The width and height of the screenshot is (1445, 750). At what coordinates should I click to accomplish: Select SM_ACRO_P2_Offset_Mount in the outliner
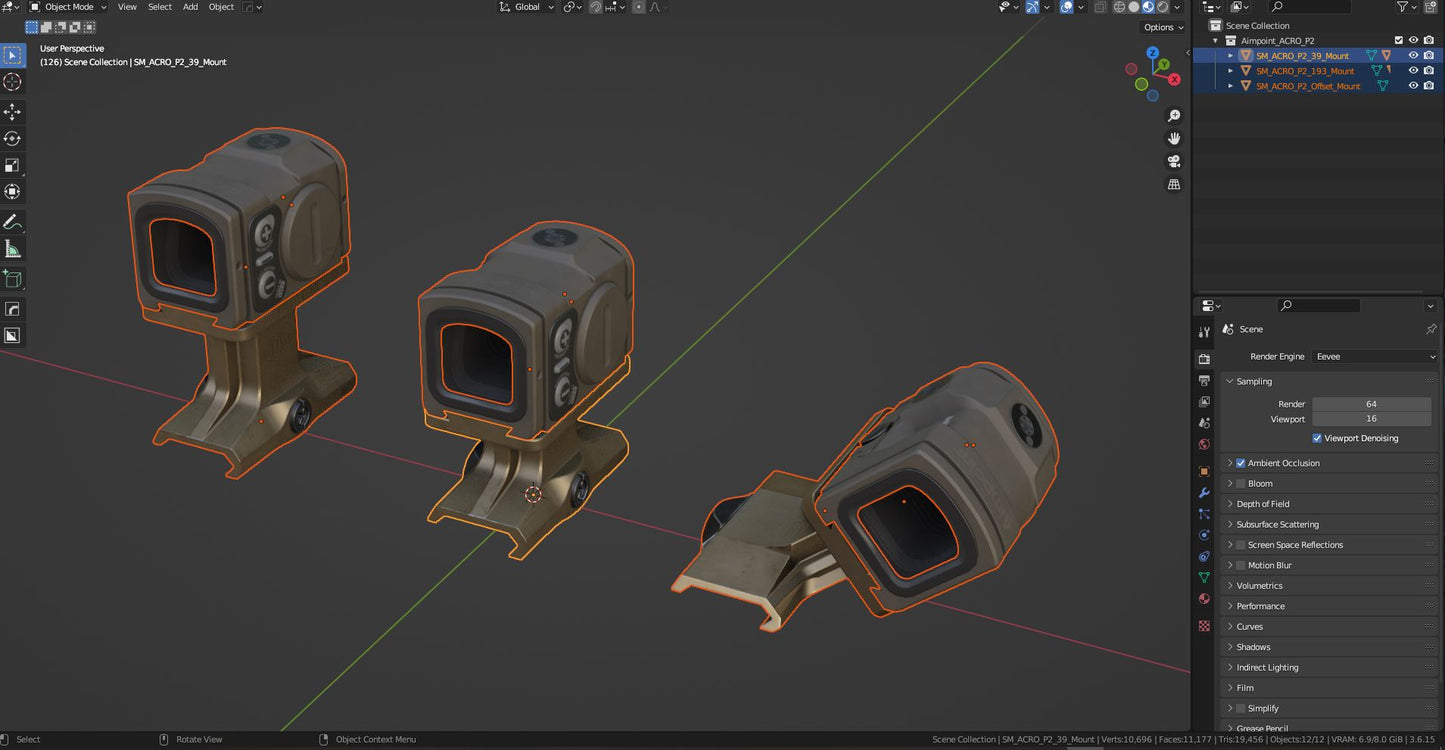1310,85
